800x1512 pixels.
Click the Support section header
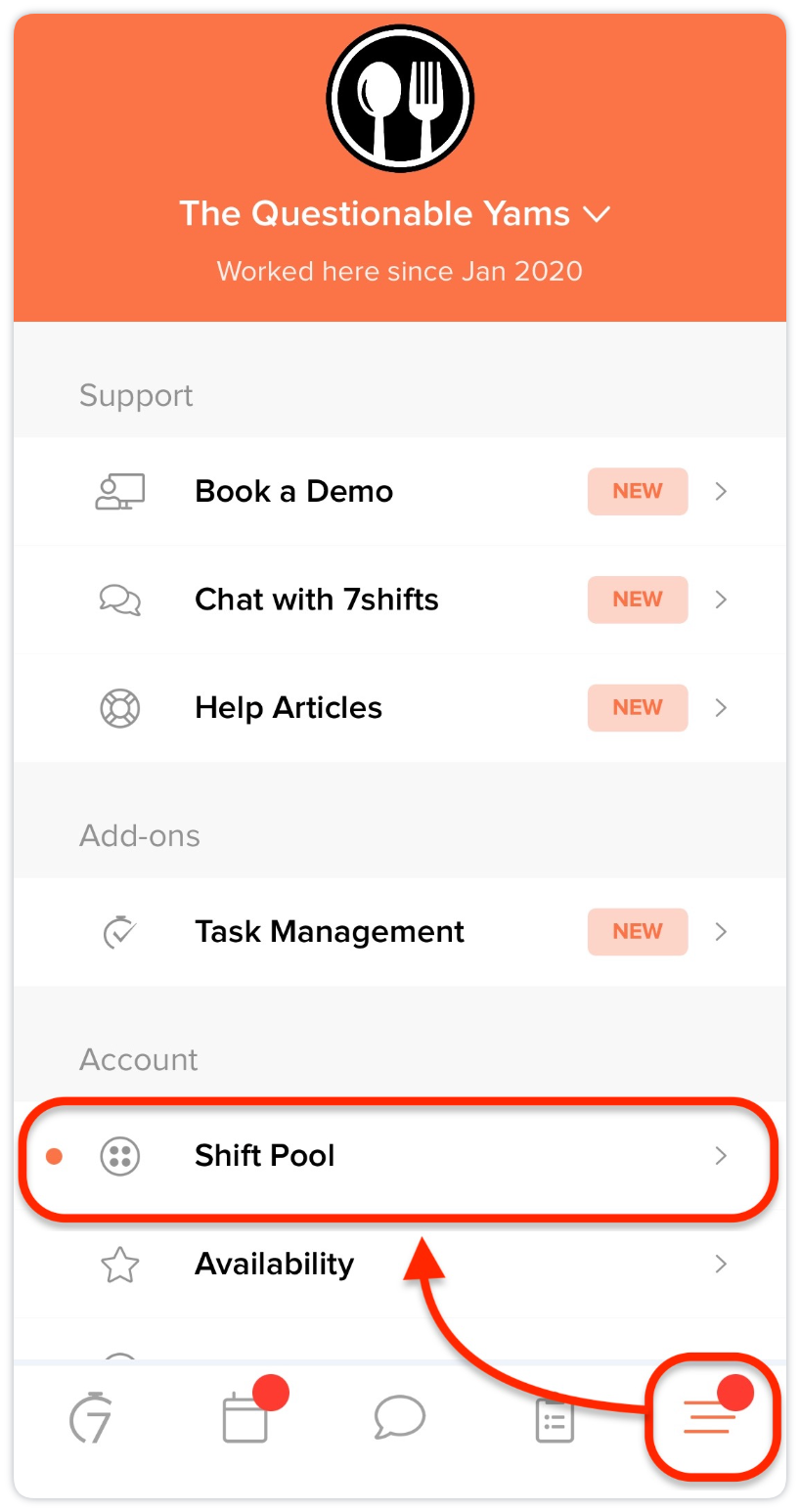click(136, 395)
